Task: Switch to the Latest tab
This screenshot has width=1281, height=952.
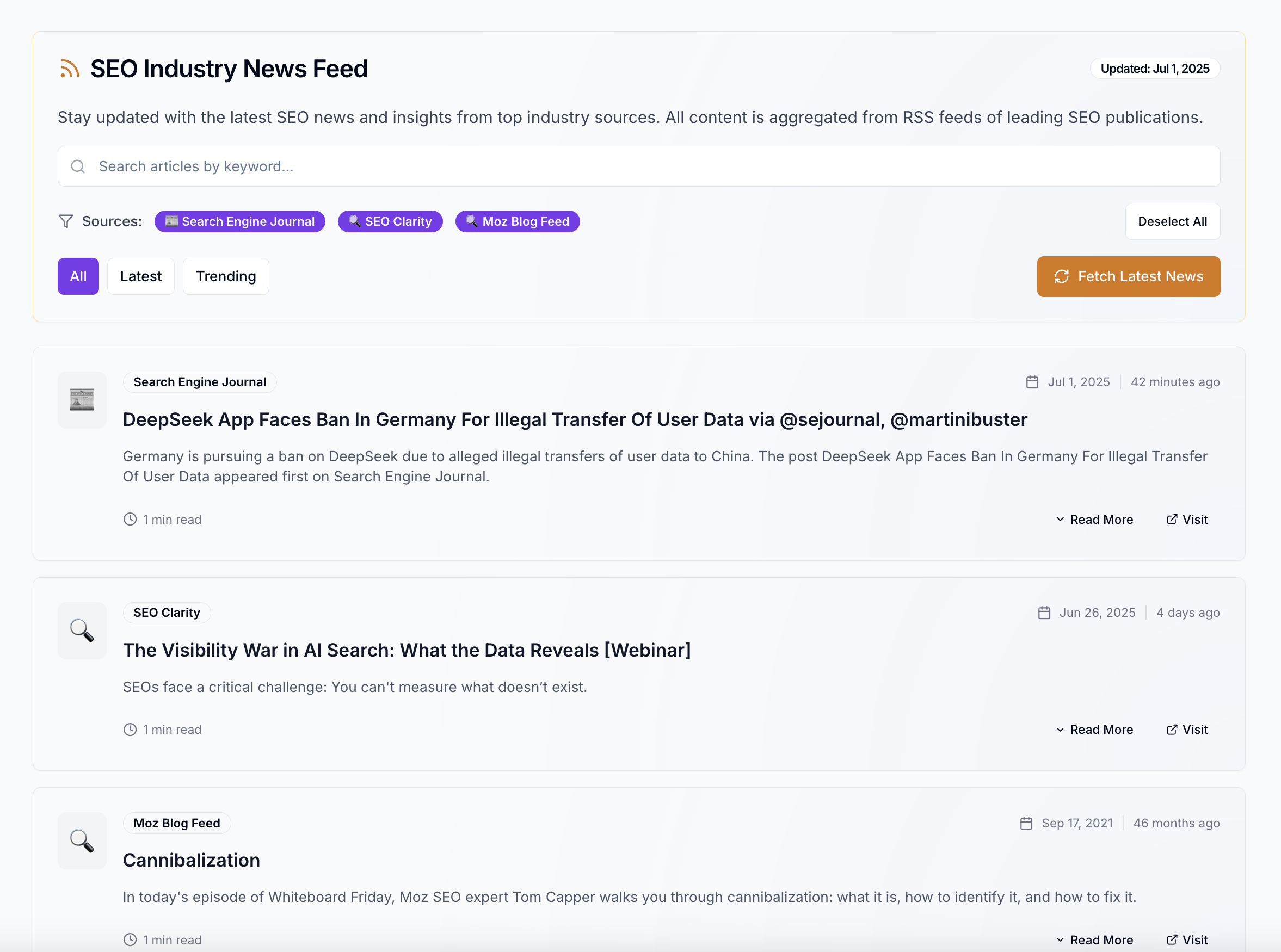Action: click(140, 276)
